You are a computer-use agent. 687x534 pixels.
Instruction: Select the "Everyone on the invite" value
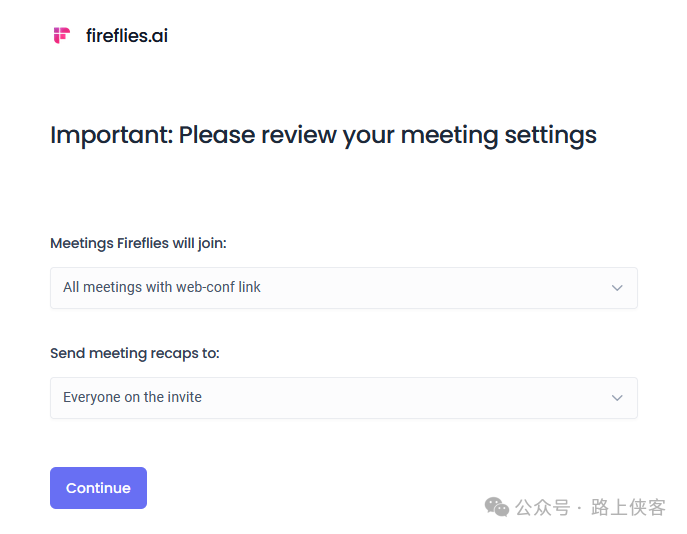(132, 398)
